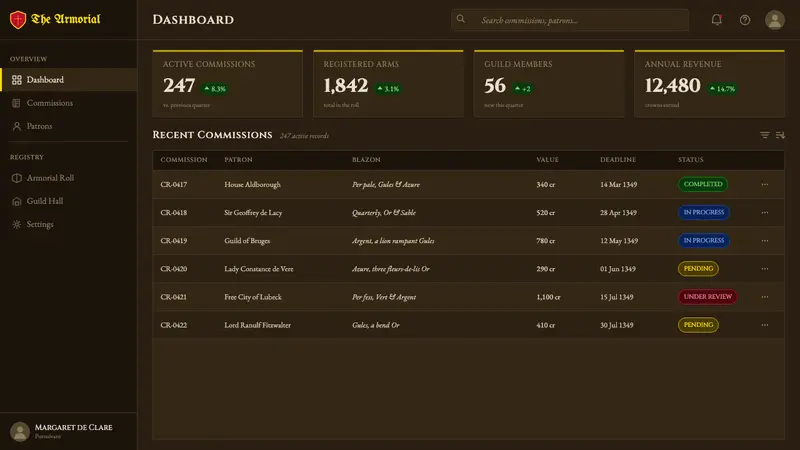Select patron Lord Ranulf Fitzwalter
The height and width of the screenshot is (450, 800).
pos(257,325)
